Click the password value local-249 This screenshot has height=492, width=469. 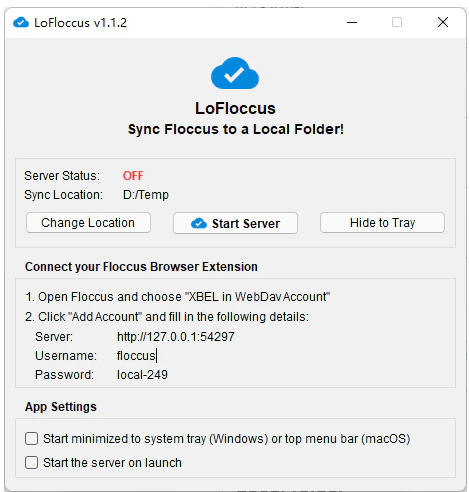point(142,375)
